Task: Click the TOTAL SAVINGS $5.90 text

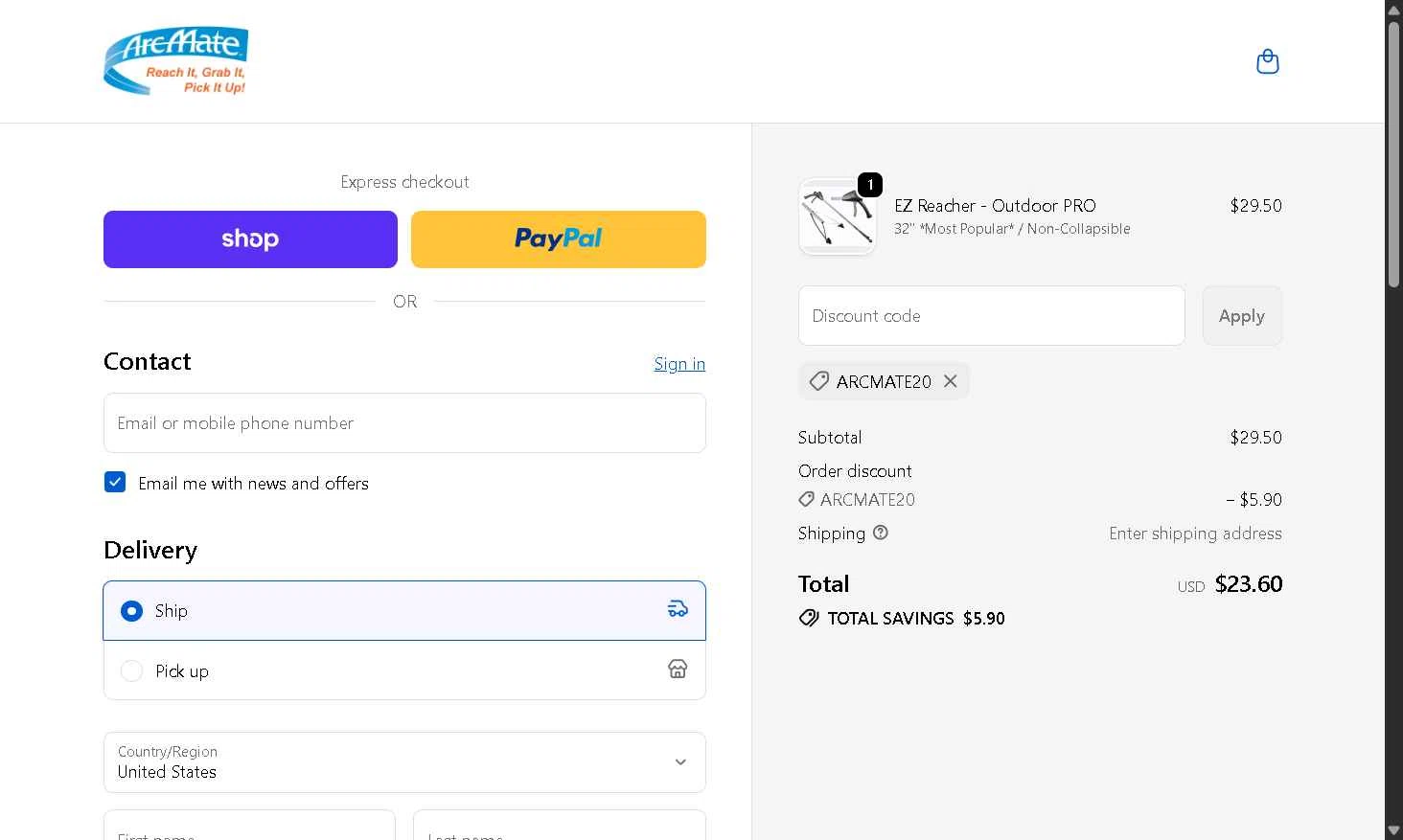Action: (916, 619)
